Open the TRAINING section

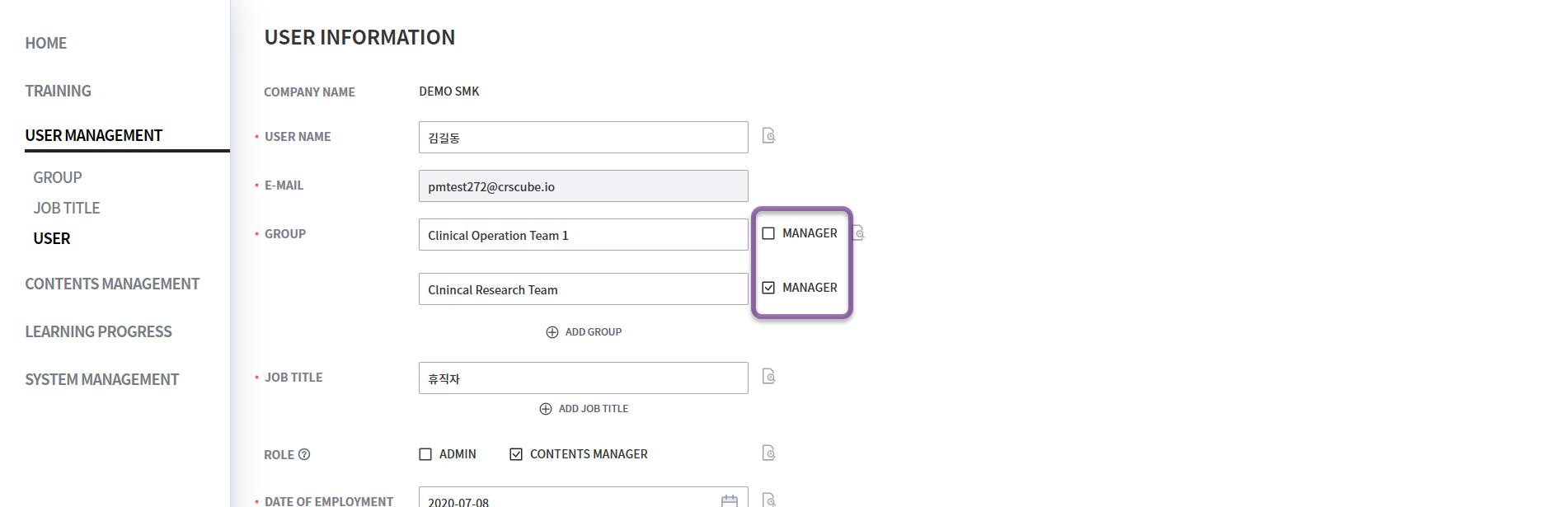58,91
